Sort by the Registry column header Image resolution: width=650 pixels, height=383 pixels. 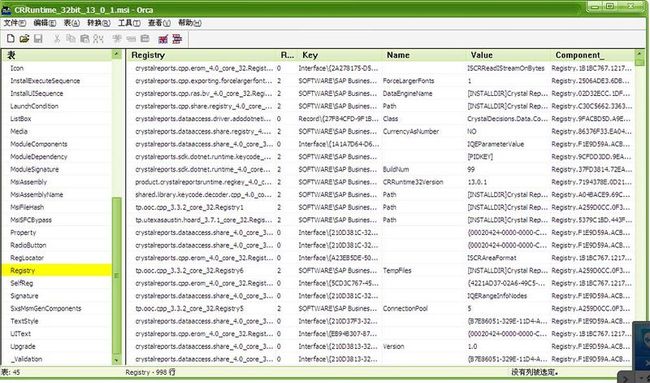pyautogui.click(x=203, y=55)
